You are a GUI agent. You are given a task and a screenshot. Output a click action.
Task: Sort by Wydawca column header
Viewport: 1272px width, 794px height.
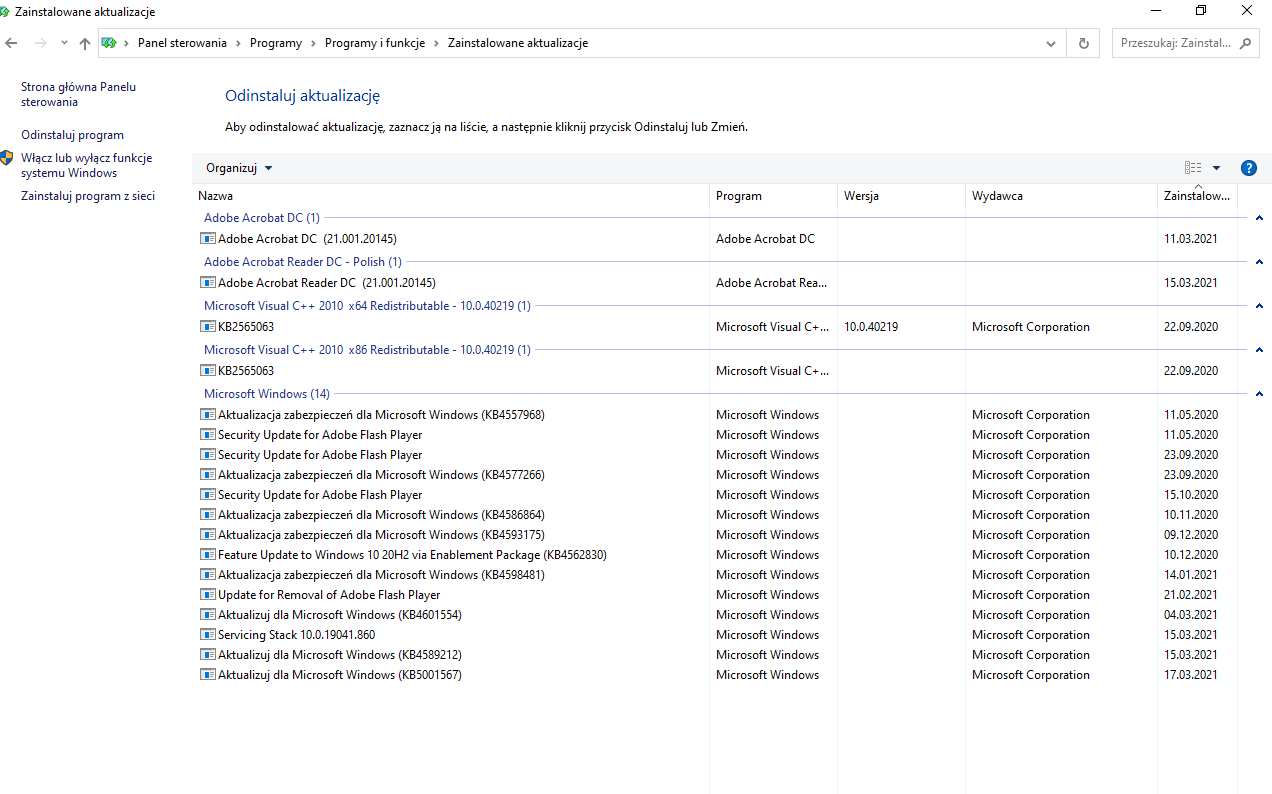tap(1062, 196)
